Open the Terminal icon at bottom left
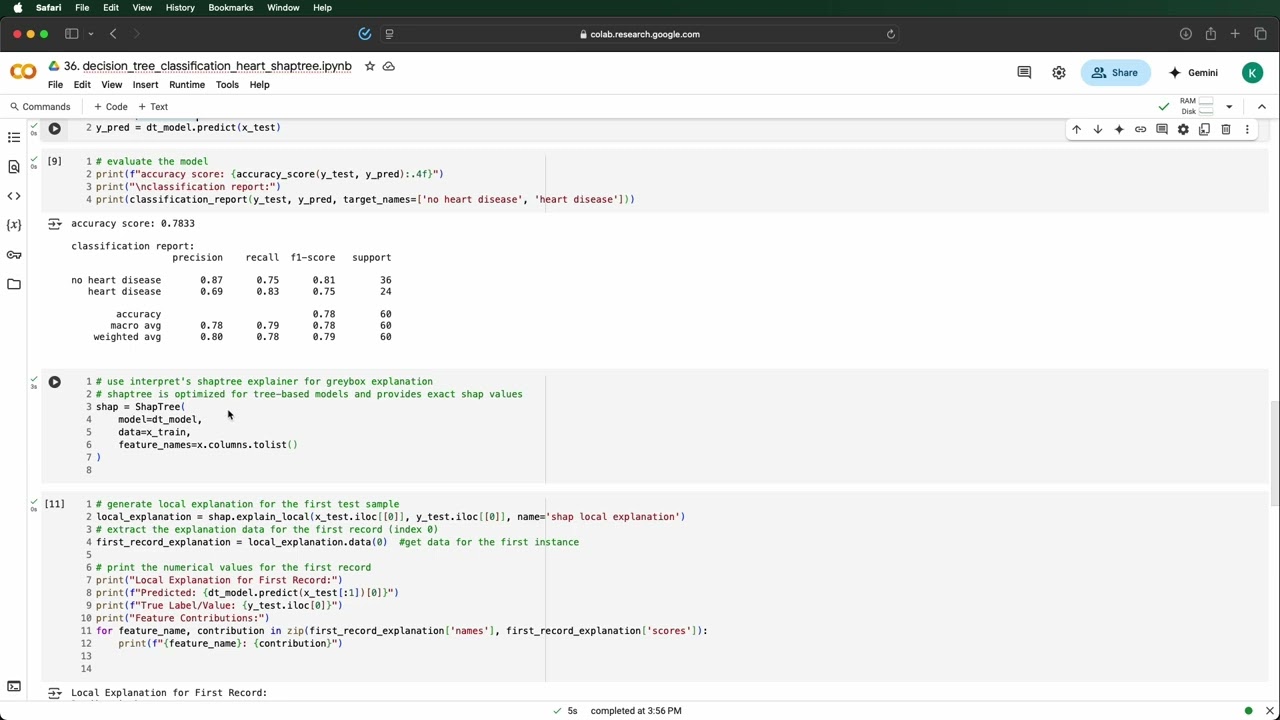This screenshot has height=720, width=1280. 14,687
